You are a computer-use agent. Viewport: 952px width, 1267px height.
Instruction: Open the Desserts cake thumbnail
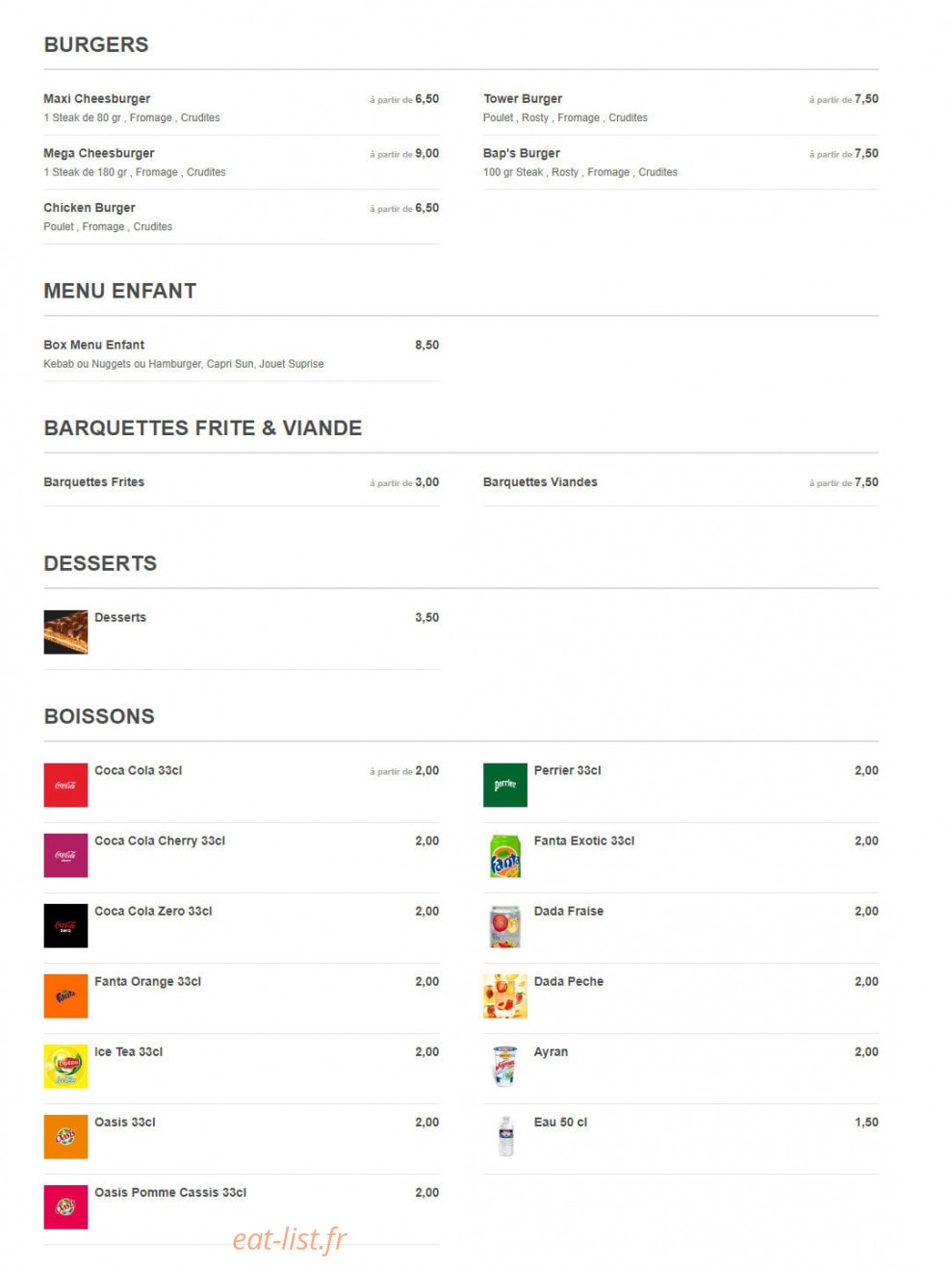(x=65, y=632)
